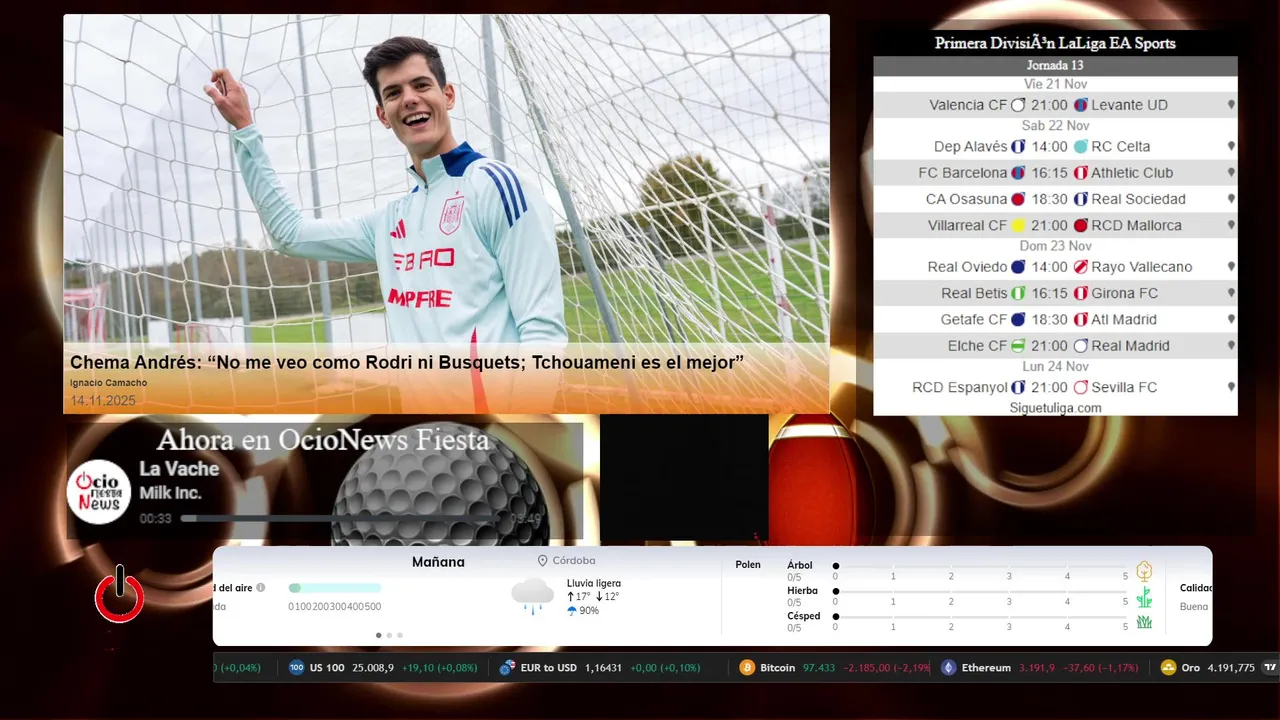The width and height of the screenshot is (1280, 720).
Task: Click the Vie 21 Nov date row
Action: coord(1055,84)
